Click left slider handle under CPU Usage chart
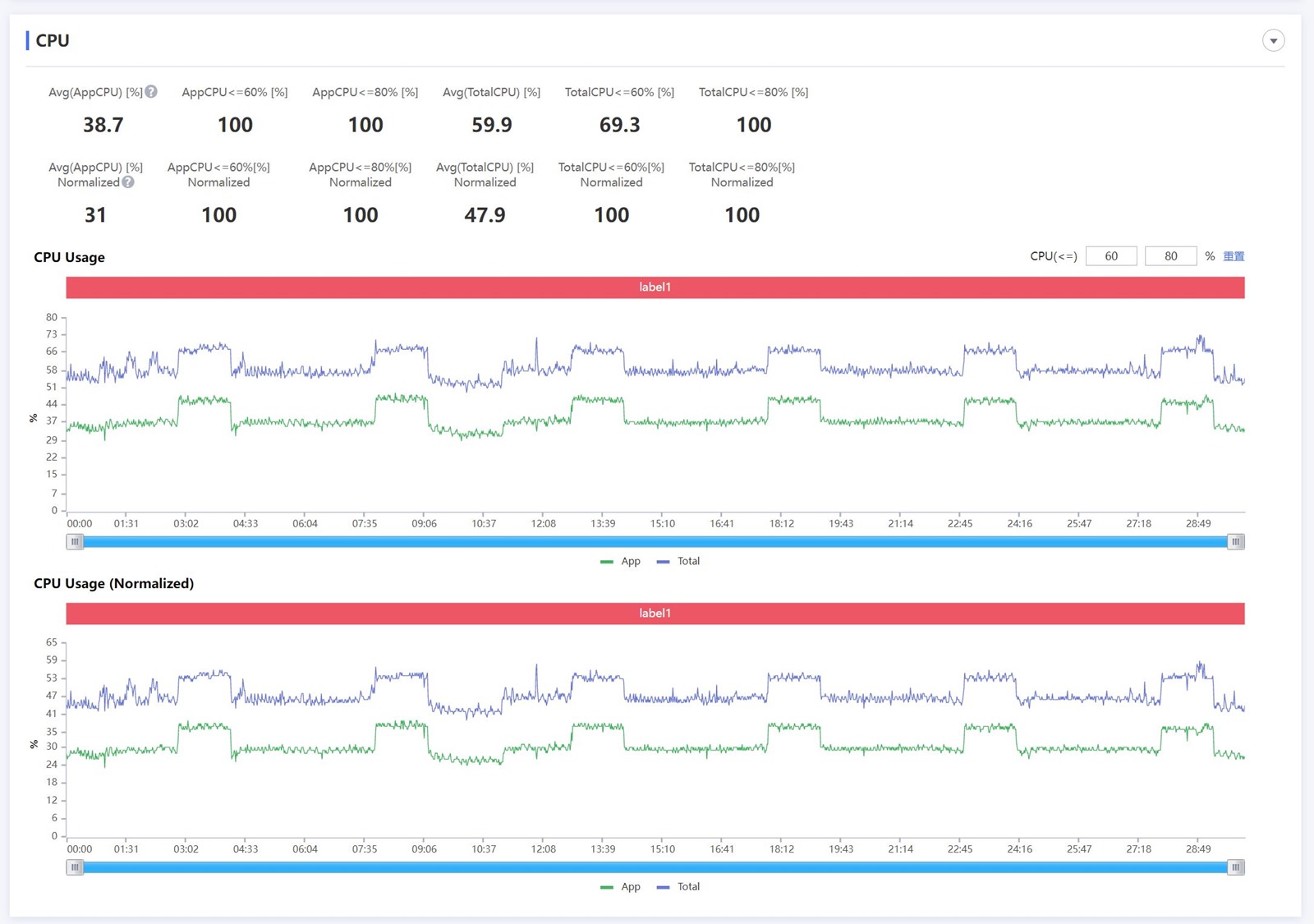The image size is (1314, 924). click(75, 542)
